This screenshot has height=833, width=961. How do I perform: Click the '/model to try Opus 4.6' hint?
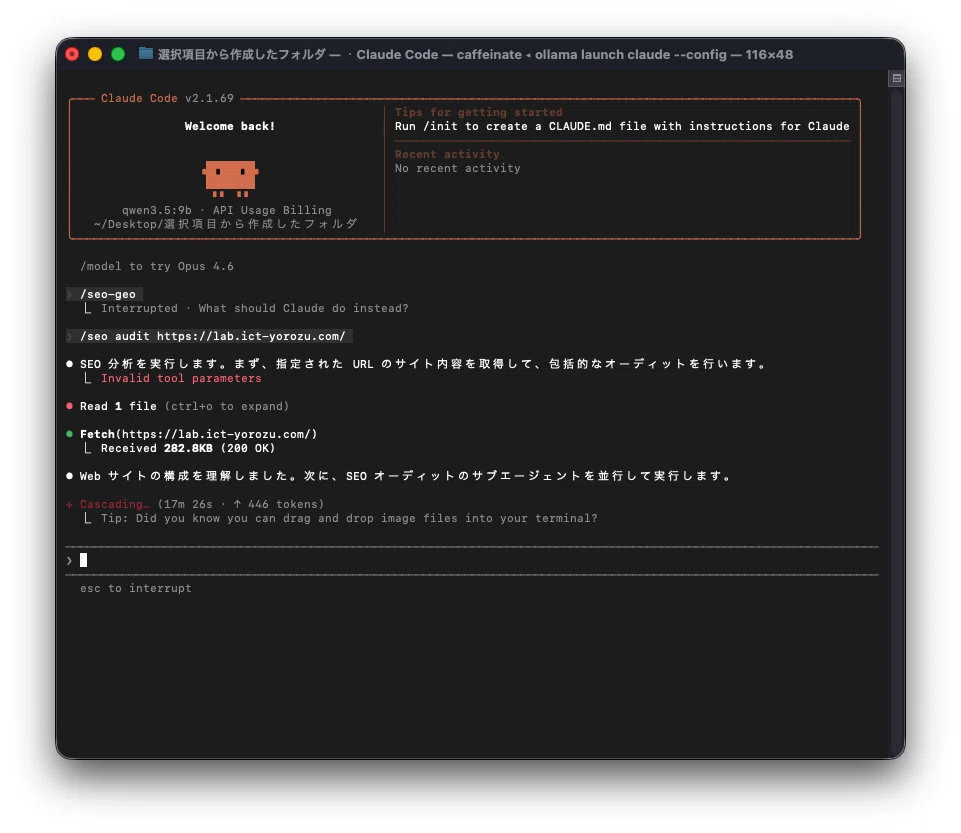[157, 267]
